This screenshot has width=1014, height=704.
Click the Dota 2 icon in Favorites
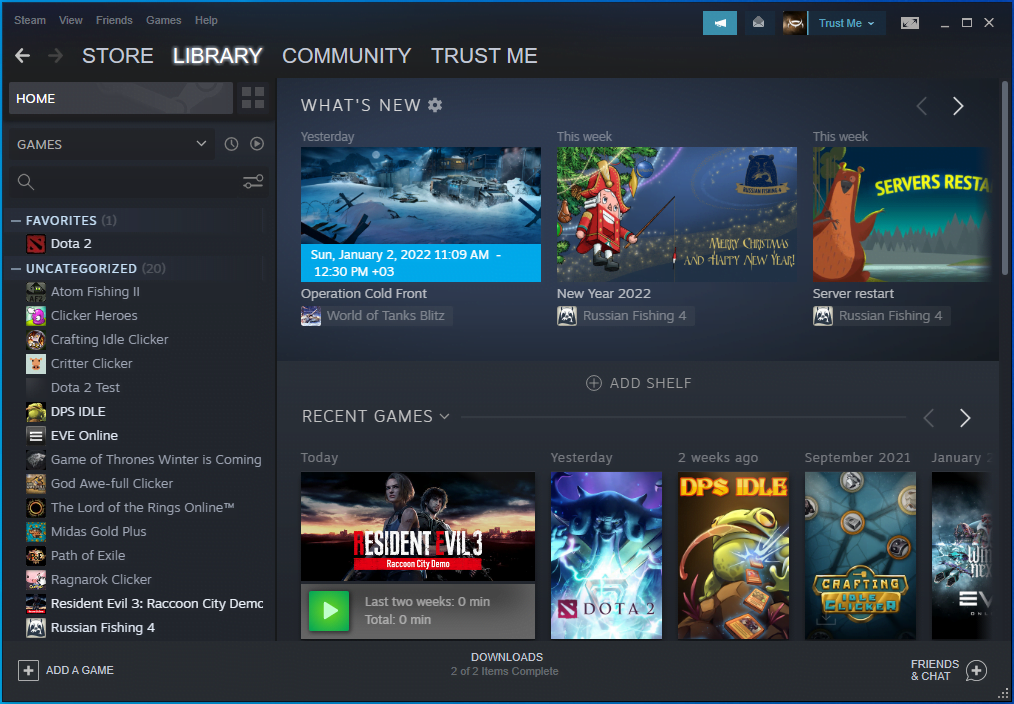pos(36,244)
